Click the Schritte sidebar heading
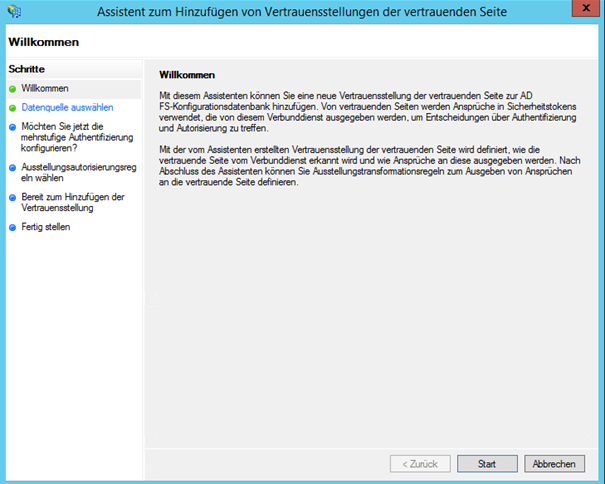 click(x=27, y=69)
